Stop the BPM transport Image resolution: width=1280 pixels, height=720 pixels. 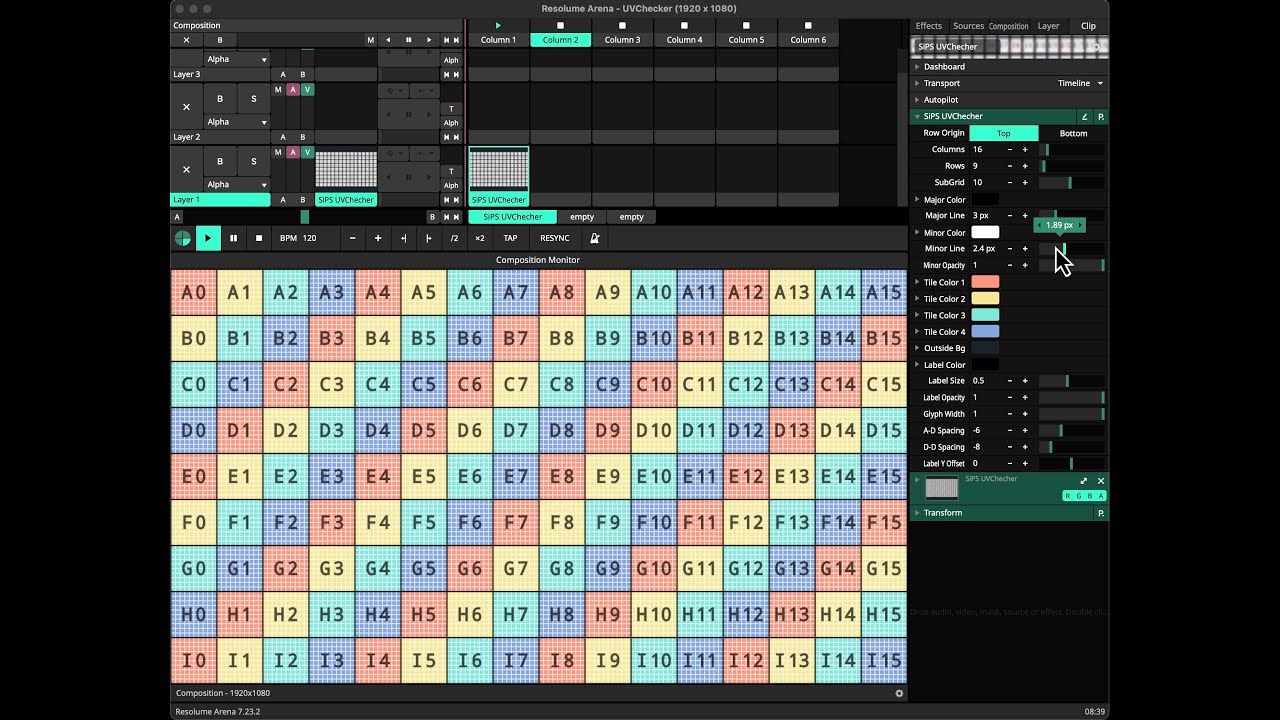(259, 238)
